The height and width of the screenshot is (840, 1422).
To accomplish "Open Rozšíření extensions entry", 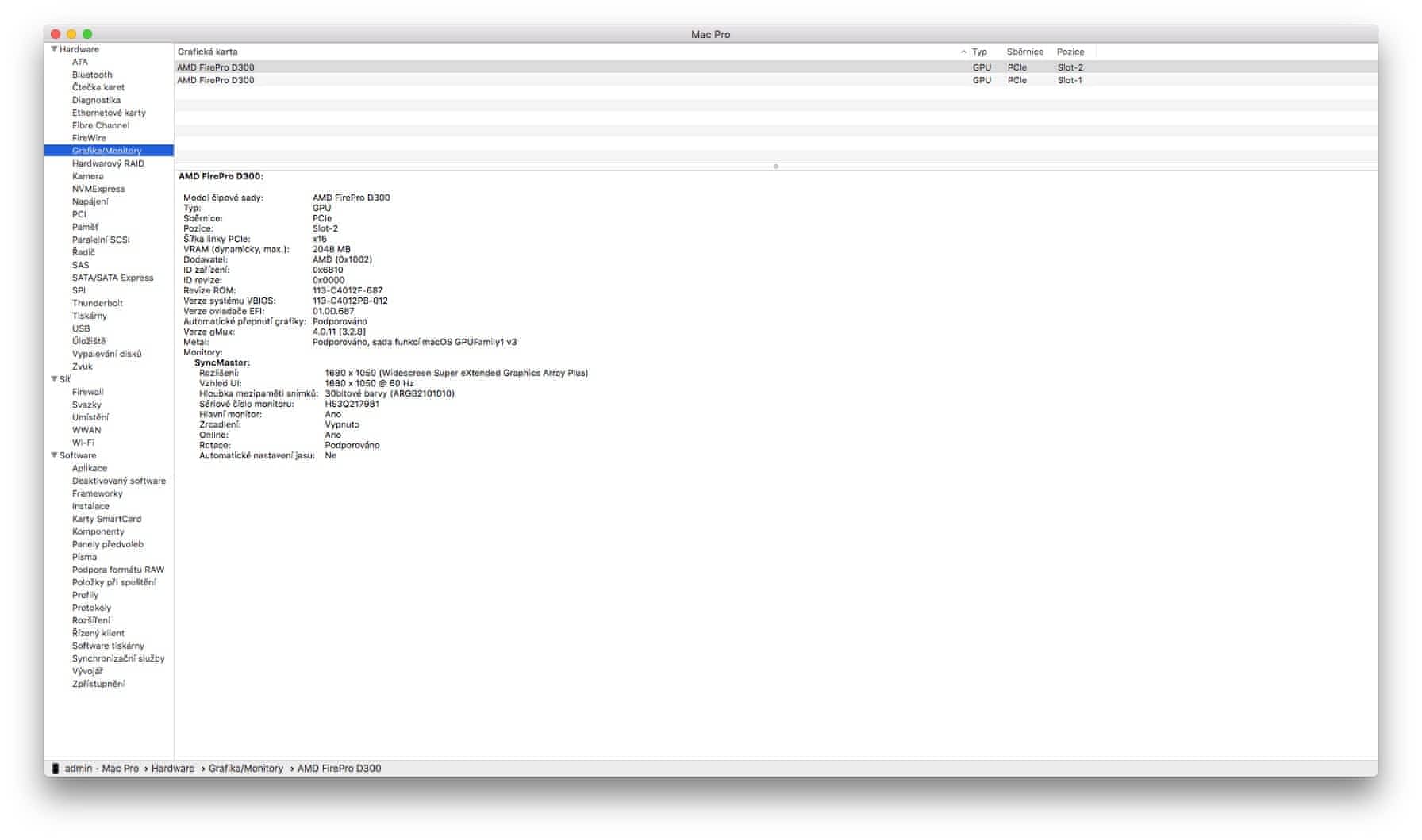I will tap(91, 620).
